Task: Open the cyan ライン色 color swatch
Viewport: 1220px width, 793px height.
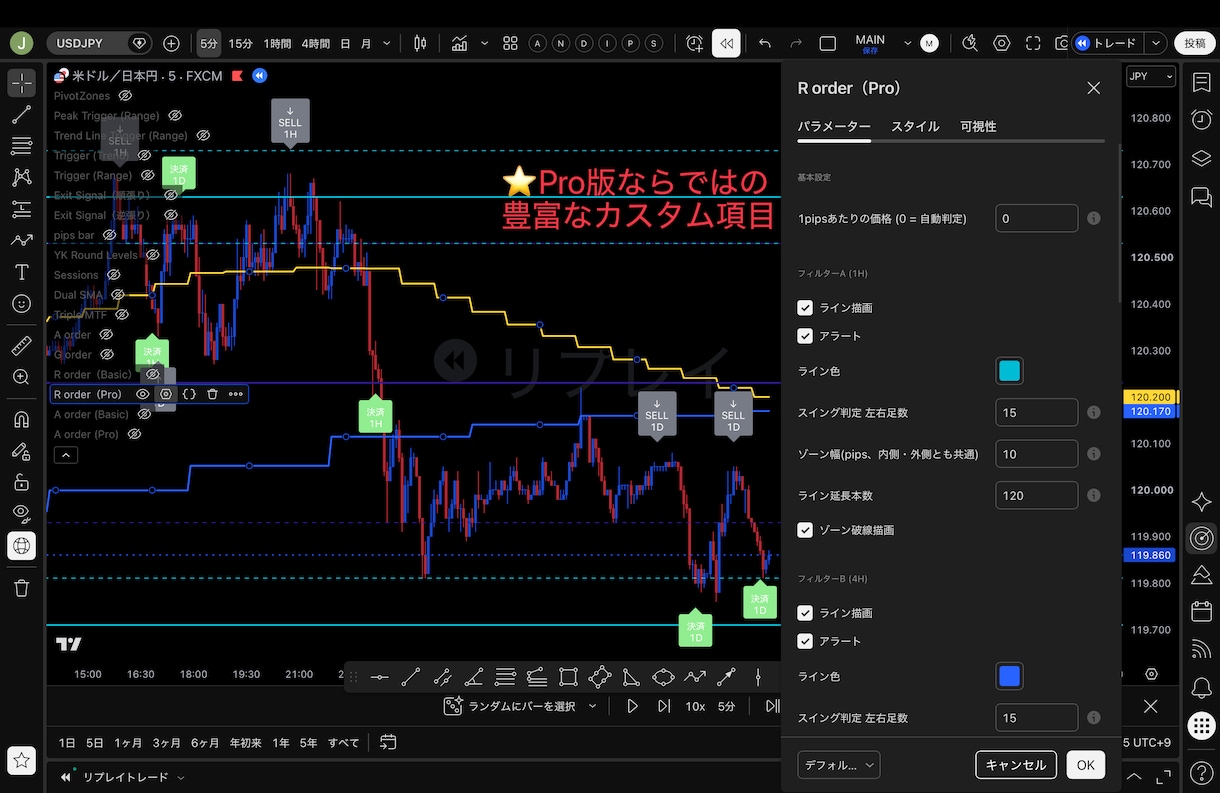Action: [x=1009, y=371]
